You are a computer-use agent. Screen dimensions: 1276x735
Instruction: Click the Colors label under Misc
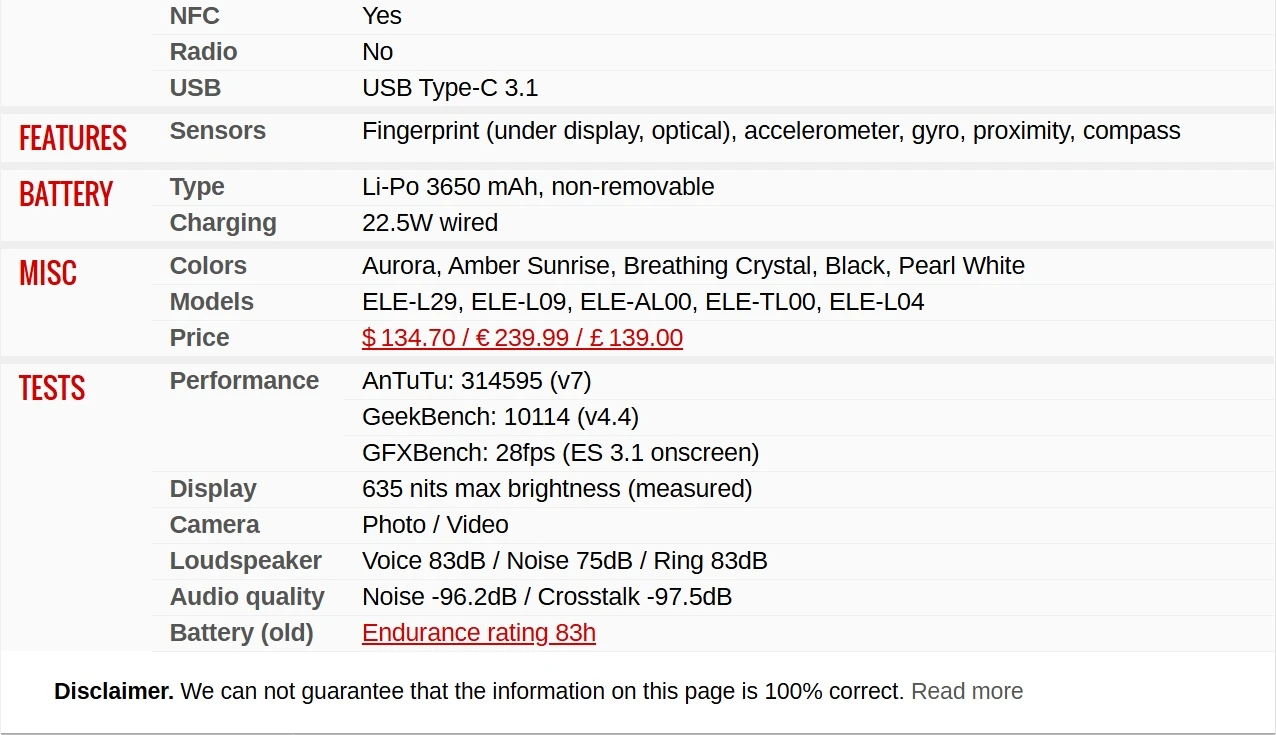tap(208, 266)
